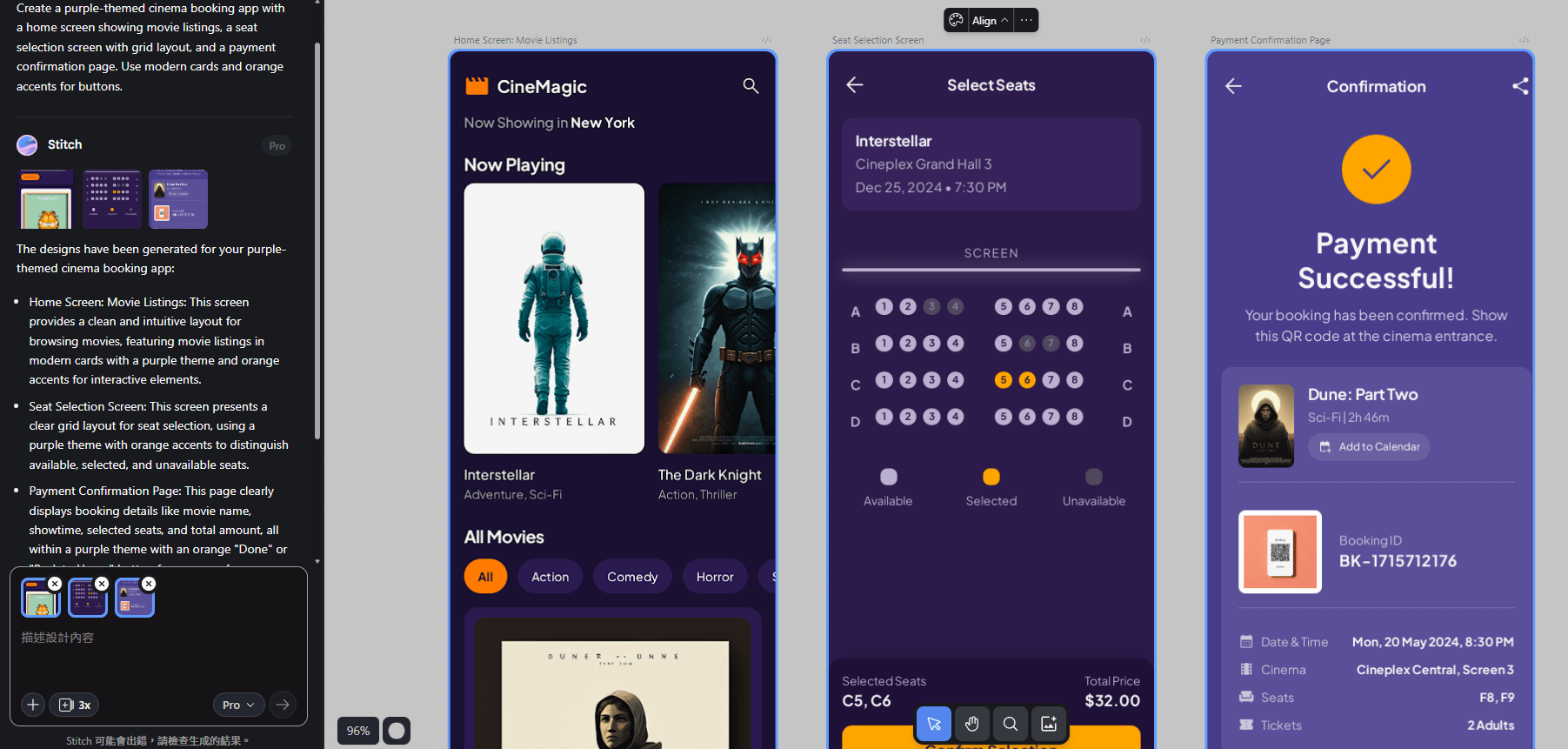Image resolution: width=1568 pixels, height=749 pixels.
Task: Open the theme palette icon
Action: click(x=956, y=20)
